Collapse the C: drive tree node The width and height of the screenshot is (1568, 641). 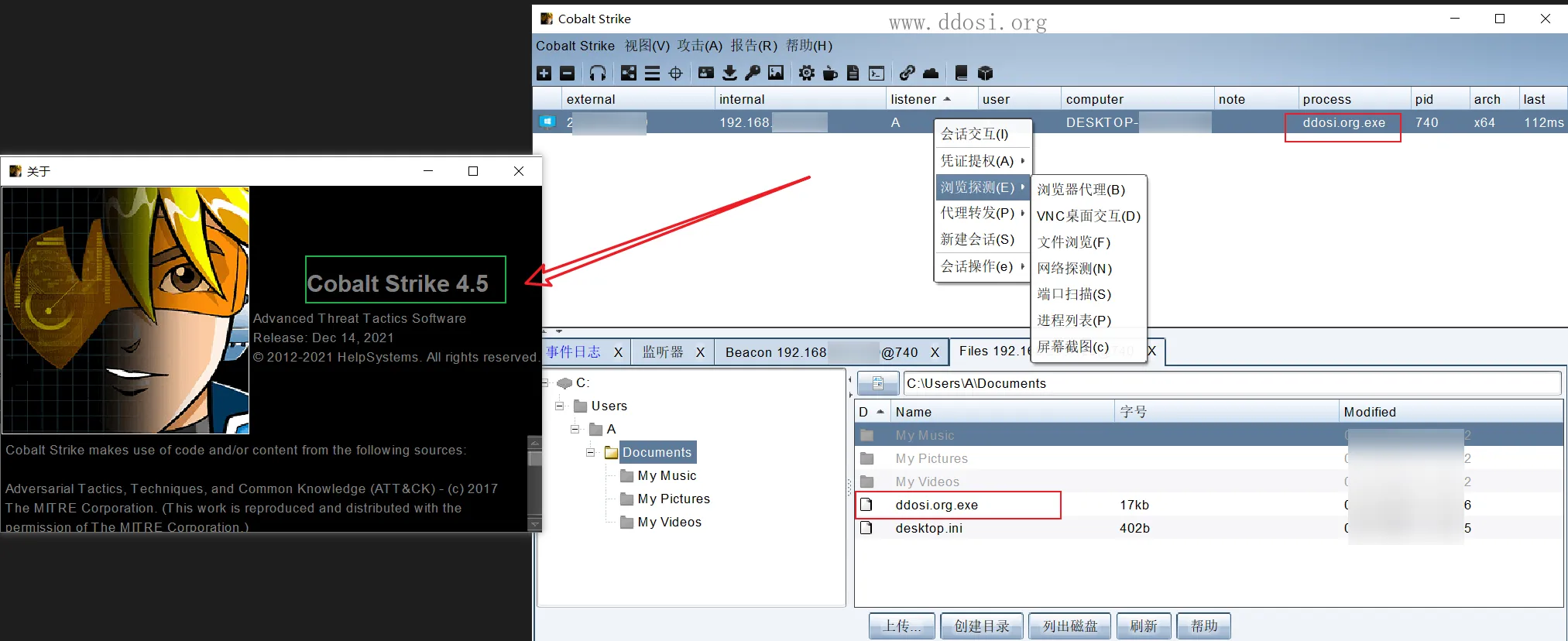point(544,383)
